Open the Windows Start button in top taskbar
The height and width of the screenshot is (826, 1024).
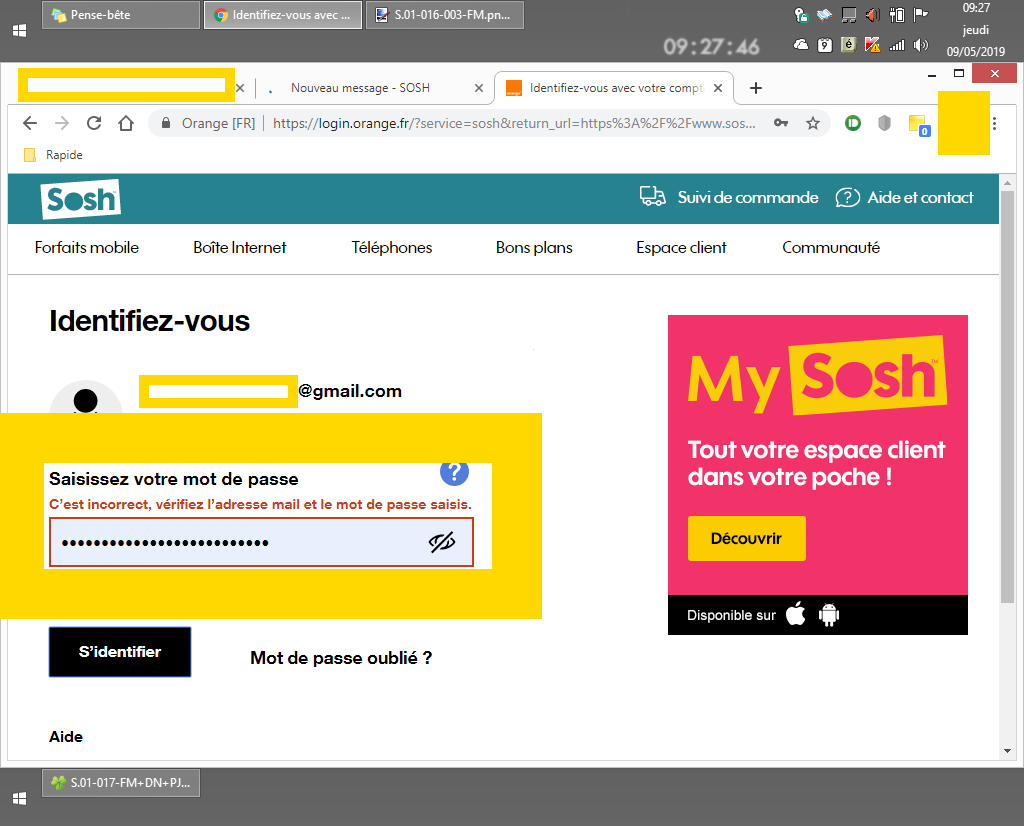coord(20,31)
